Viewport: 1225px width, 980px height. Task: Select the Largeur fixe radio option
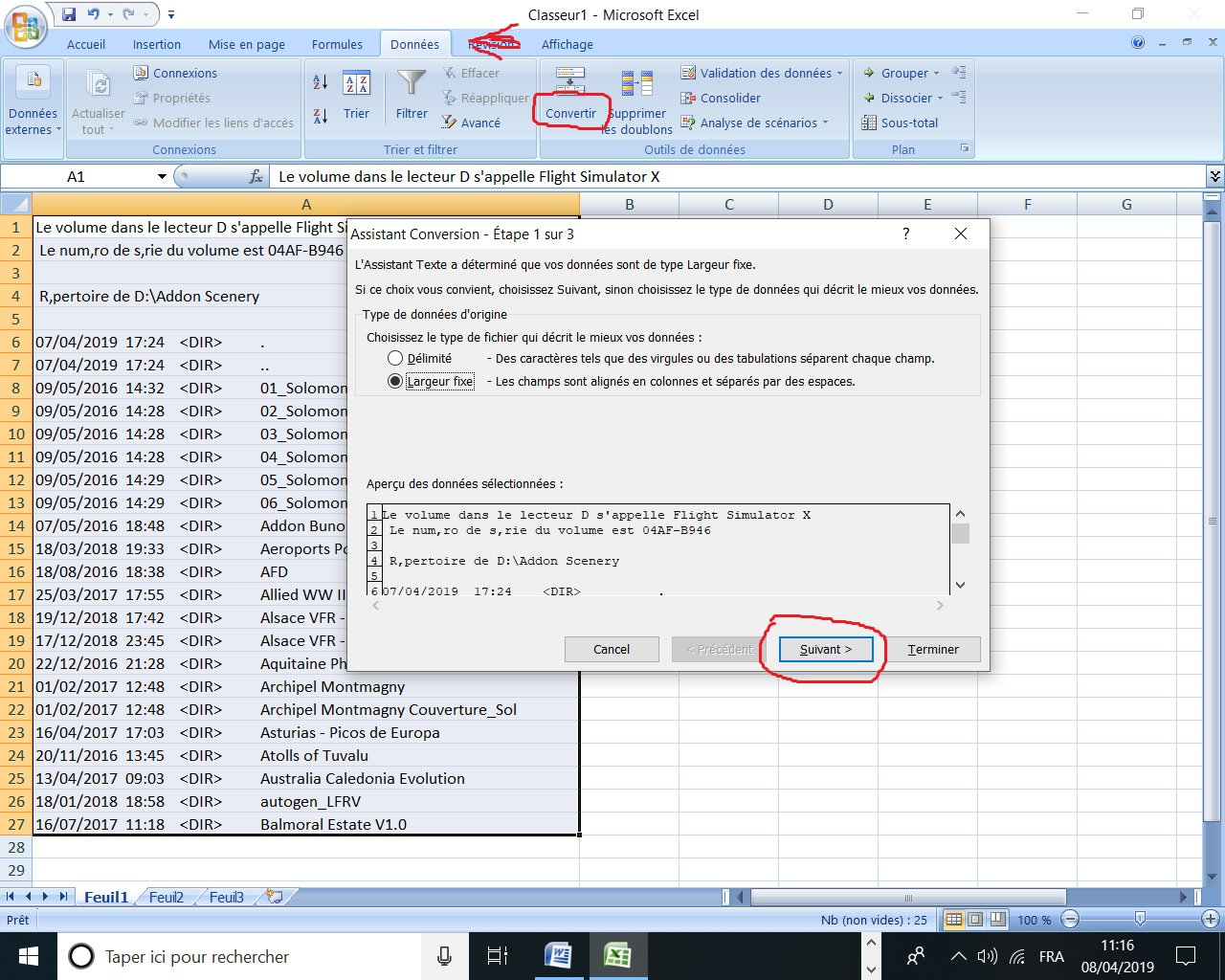(x=395, y=381)
